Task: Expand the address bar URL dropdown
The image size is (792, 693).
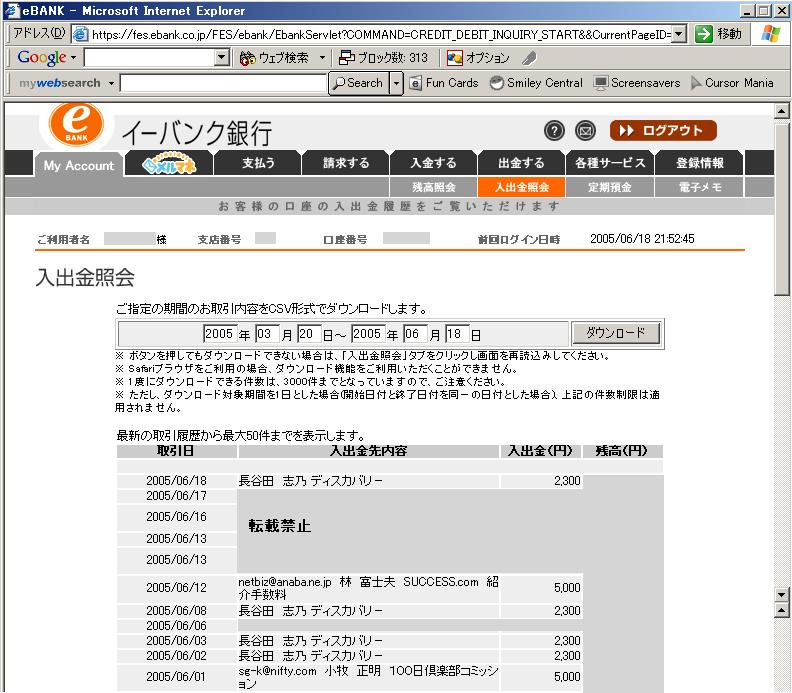Action: tap(679, 34)
